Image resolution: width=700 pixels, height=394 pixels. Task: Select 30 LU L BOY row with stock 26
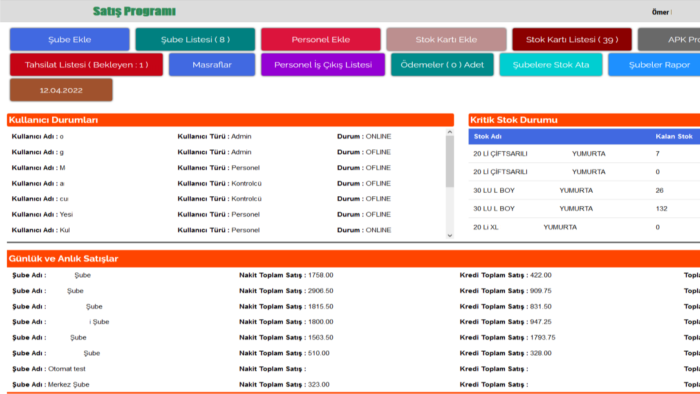584,191
